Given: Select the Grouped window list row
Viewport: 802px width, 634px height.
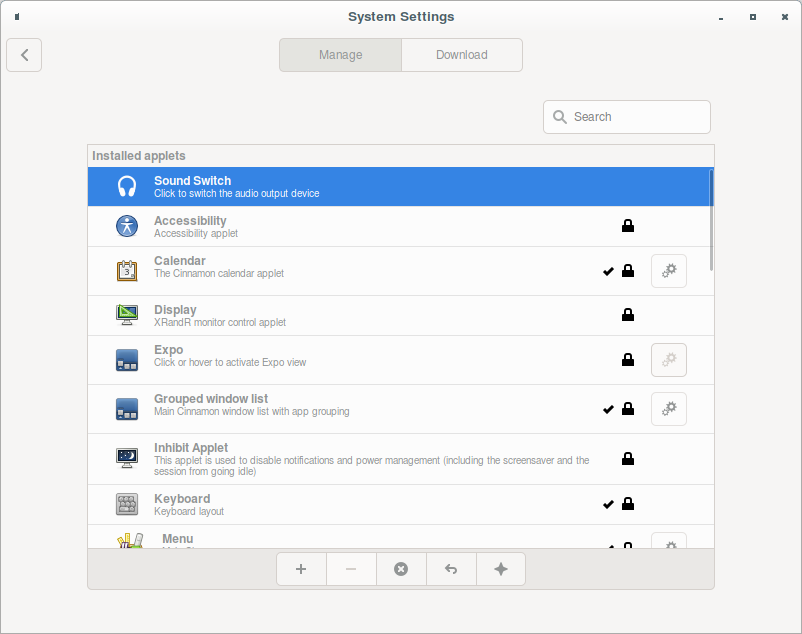Looking at the screenshot, I should [400, 409].
